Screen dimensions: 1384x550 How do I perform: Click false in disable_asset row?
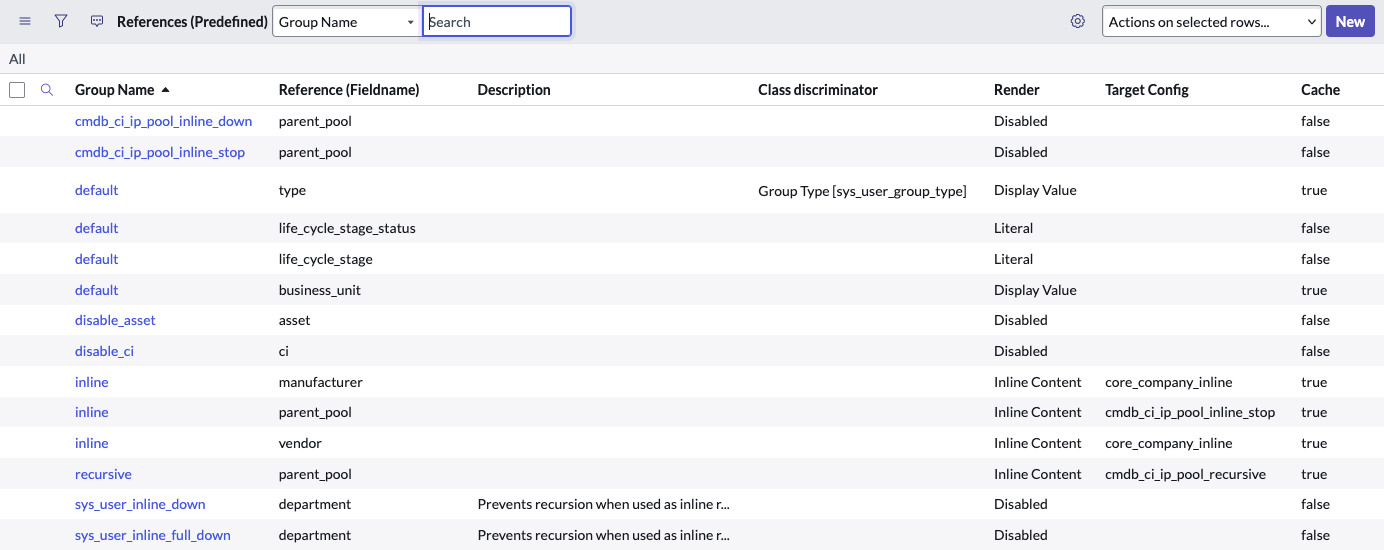click(x=1316, y=320)
